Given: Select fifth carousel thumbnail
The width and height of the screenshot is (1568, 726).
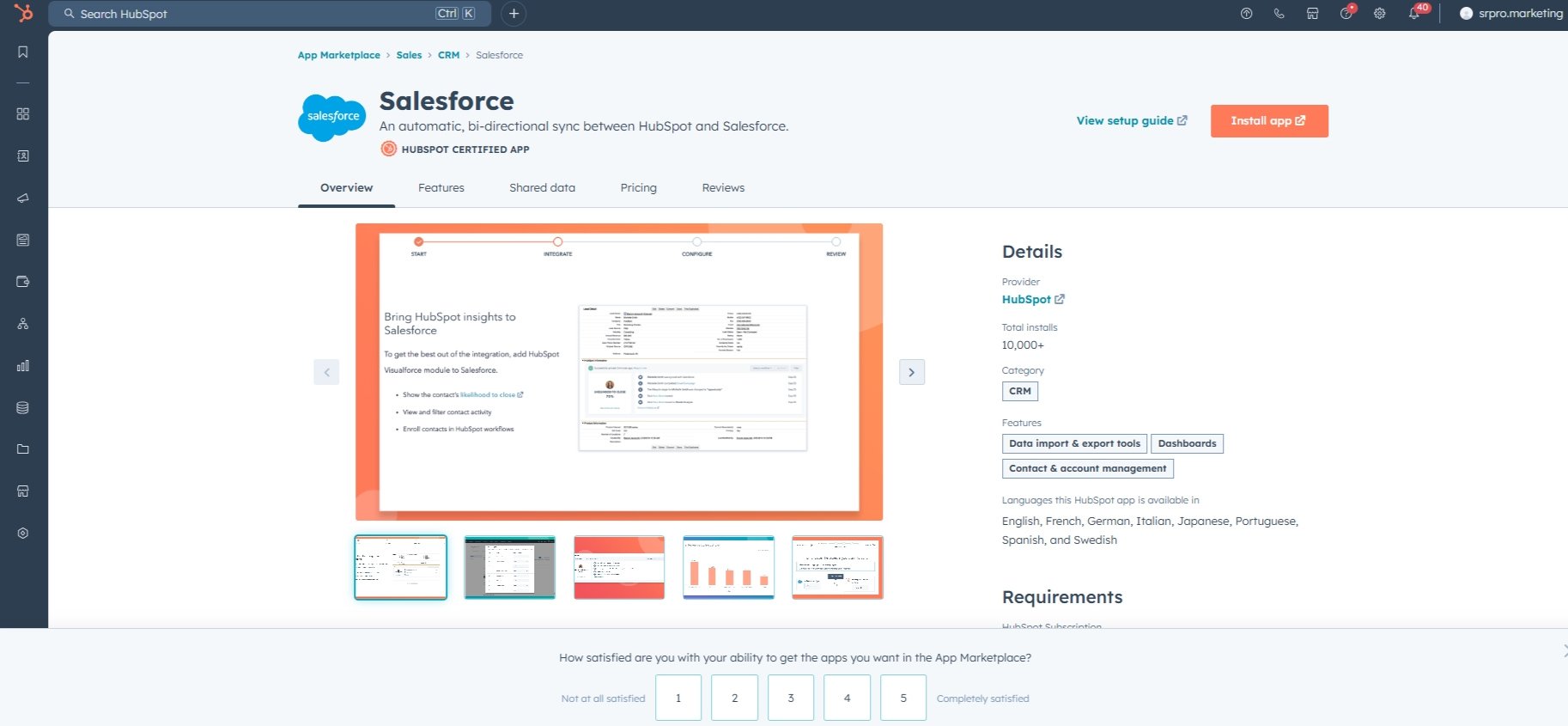Looking at the screenshot, I should tap(837, 567).
